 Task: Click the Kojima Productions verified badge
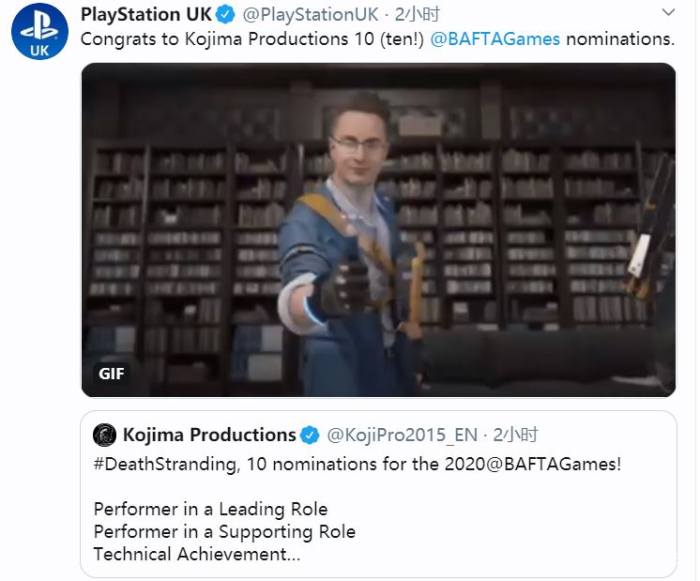pos(310,435)
